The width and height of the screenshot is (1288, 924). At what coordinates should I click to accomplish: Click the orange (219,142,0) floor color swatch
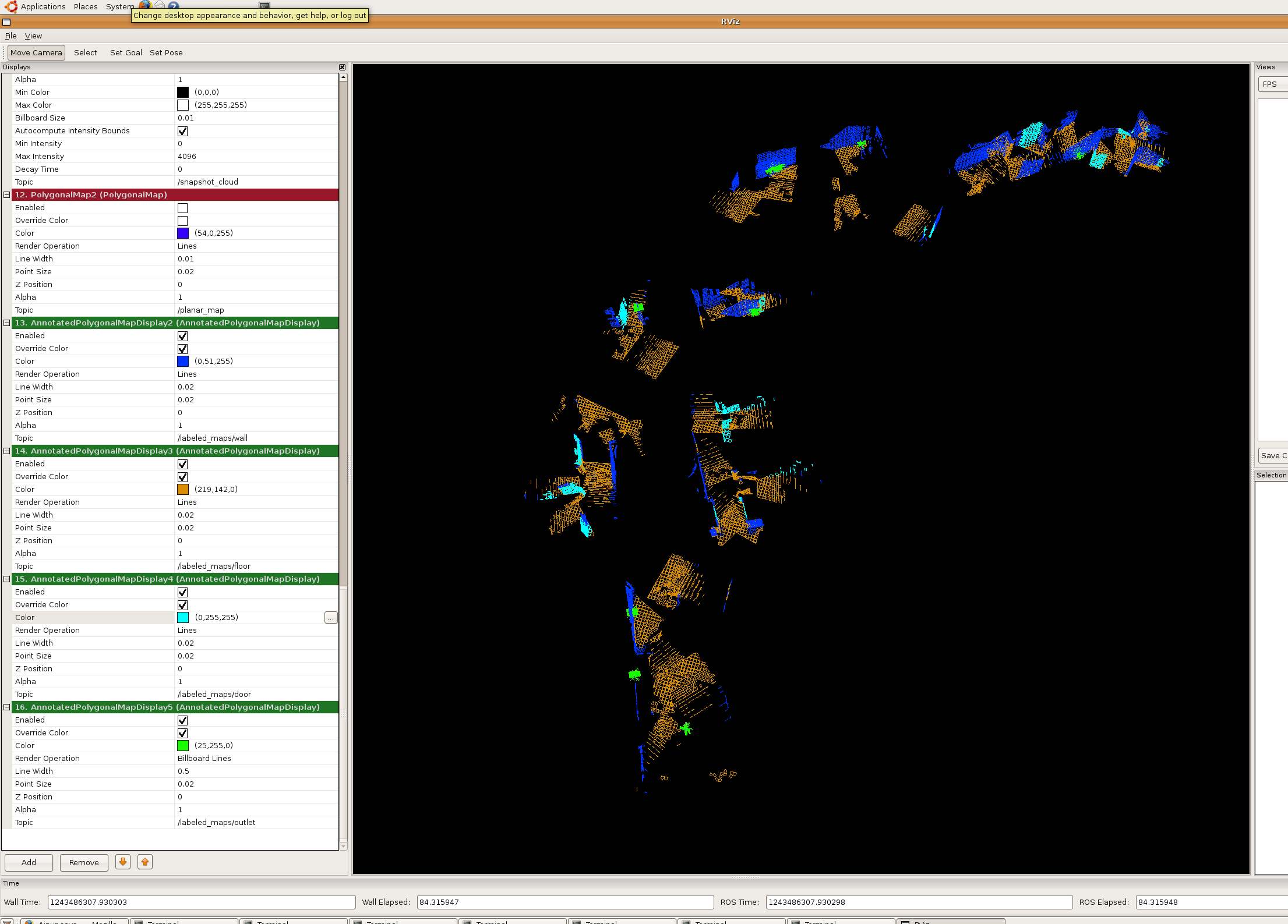[182, 489]
